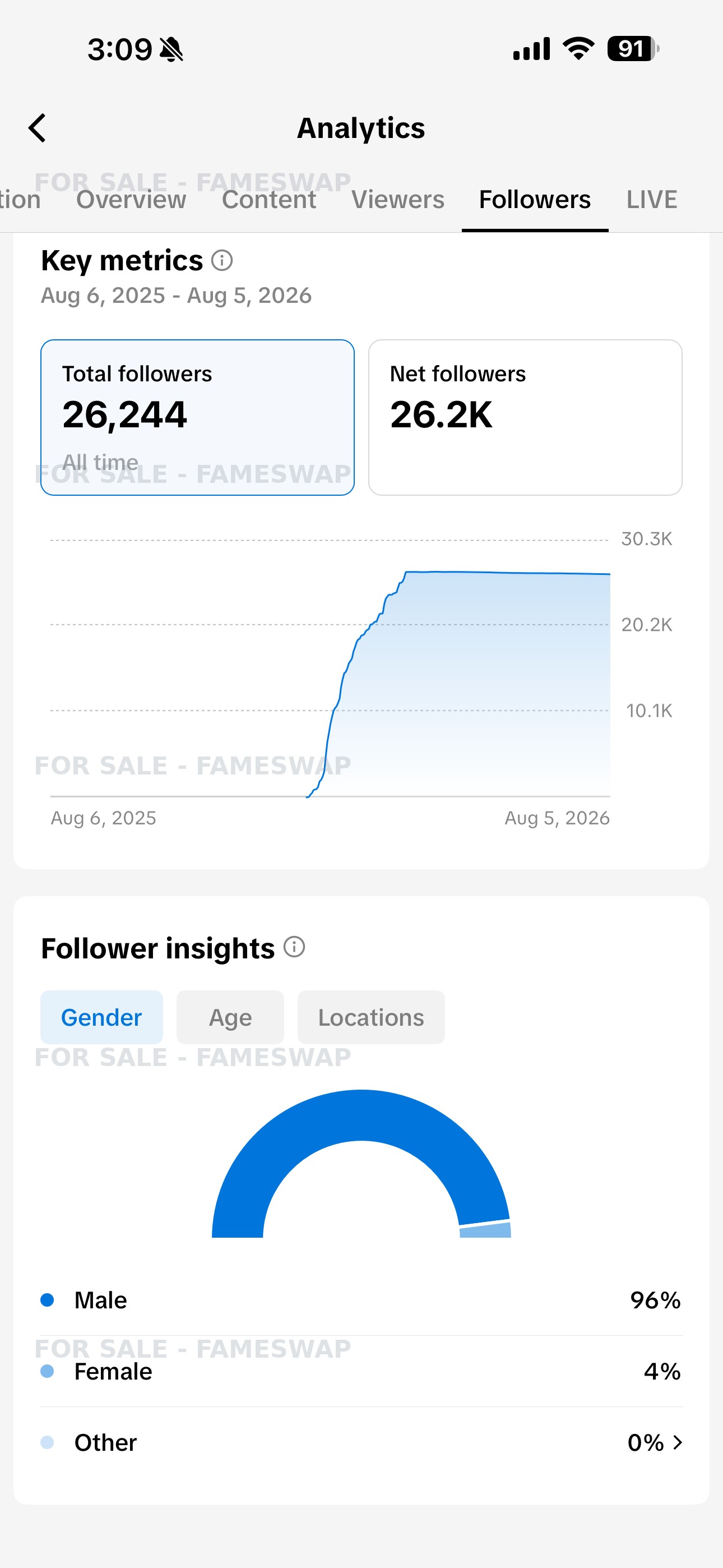Switch insights to Locations filter
Screen dimensions: 723x1568
click(371, 1017)
